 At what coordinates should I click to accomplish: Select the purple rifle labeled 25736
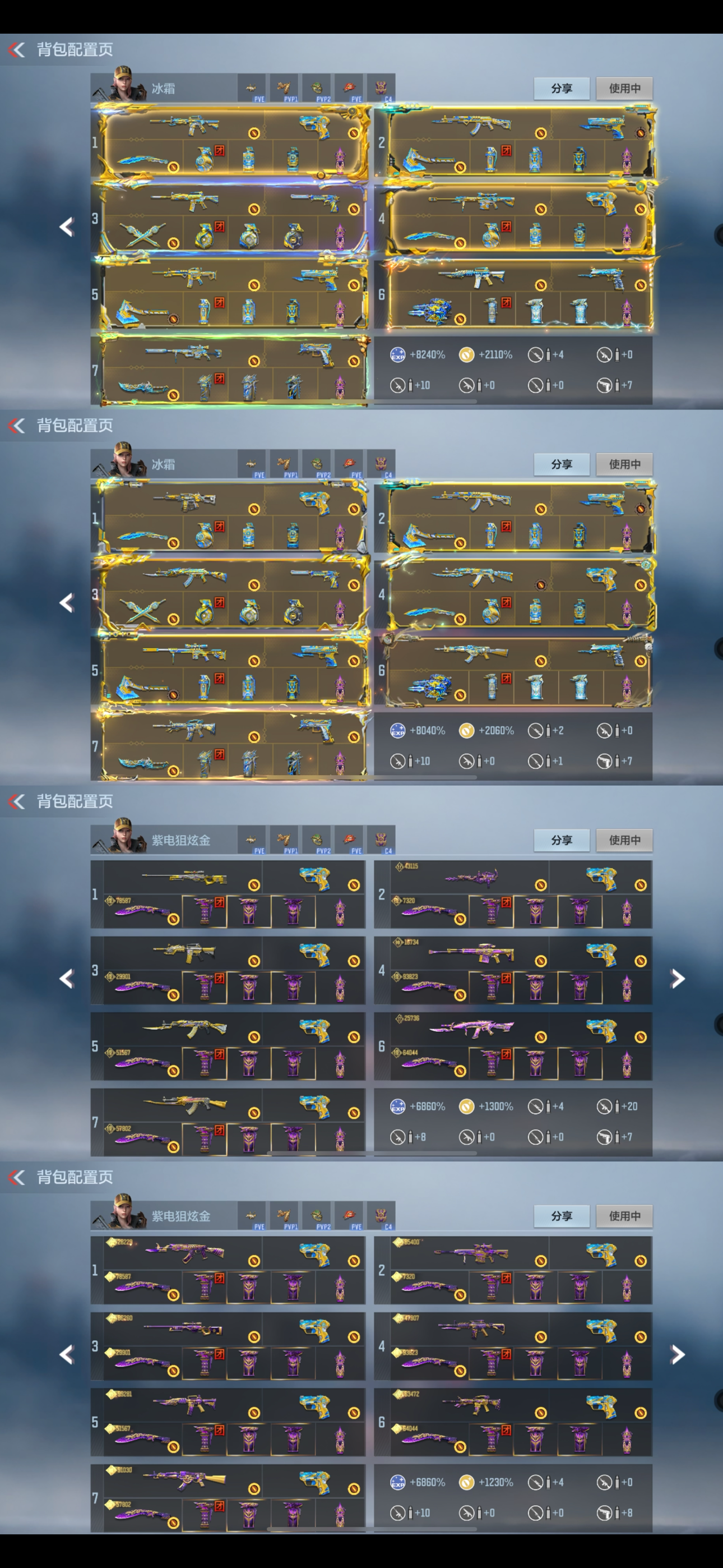[472, 1029]
